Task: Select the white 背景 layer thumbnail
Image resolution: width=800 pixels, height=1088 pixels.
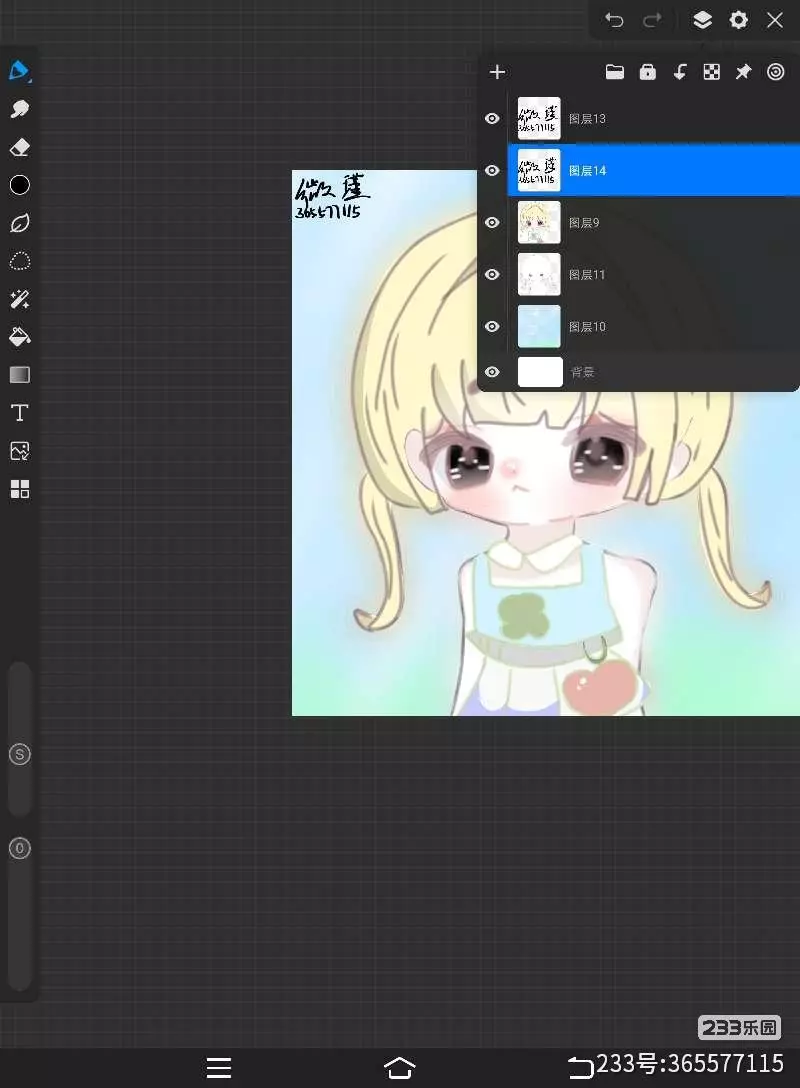Action: [540, 372]
